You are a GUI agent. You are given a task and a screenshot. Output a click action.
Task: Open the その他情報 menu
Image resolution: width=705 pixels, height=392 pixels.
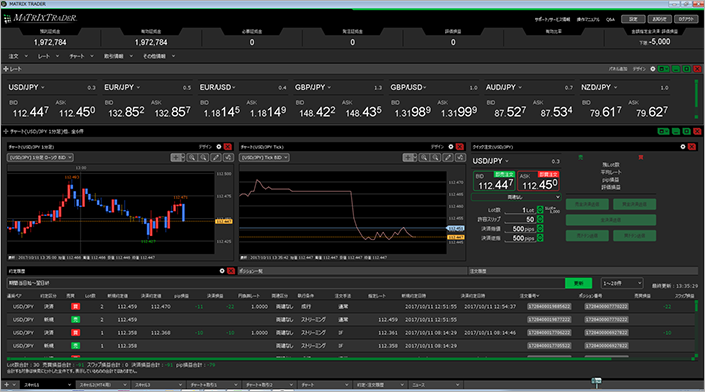pyautogui.click(x=159, y=56)
